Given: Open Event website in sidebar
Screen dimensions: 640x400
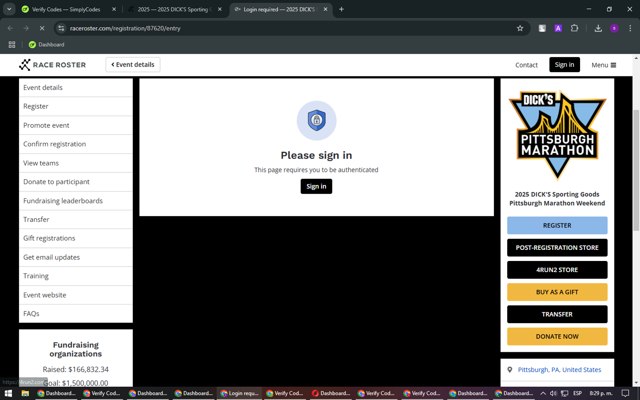Looking at the screenshot, I should click(x=76, y=295).
